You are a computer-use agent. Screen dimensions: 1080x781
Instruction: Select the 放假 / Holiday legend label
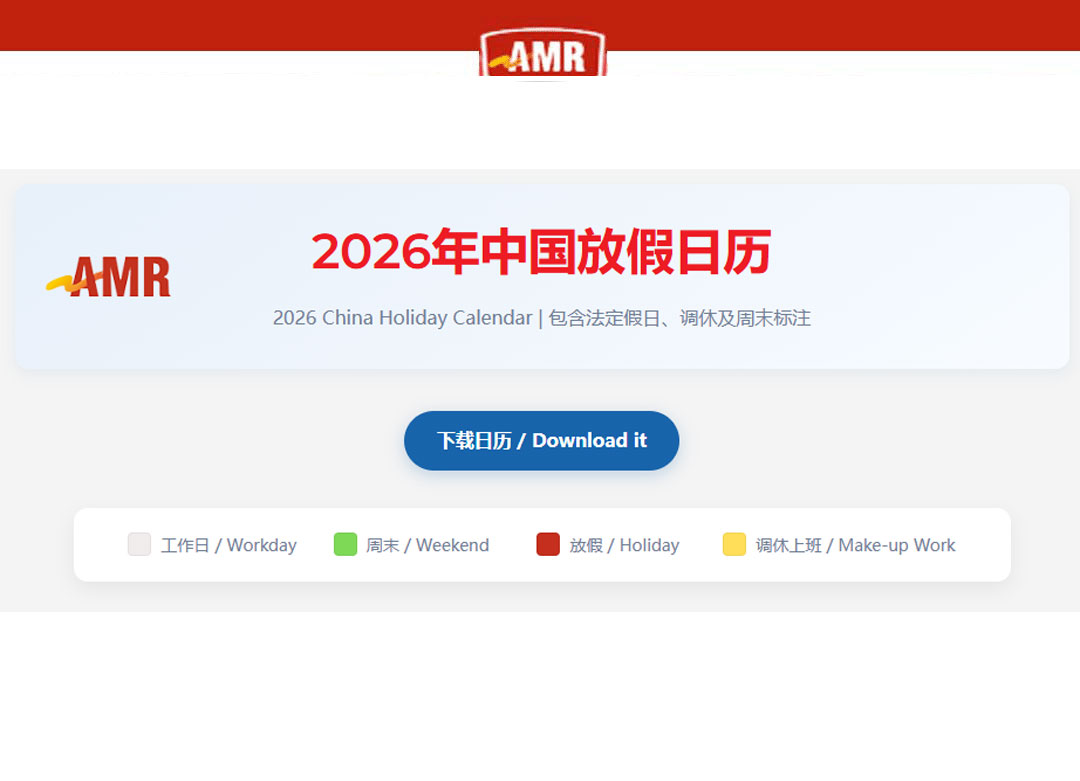pyautogui.click(x=624, y=545)
